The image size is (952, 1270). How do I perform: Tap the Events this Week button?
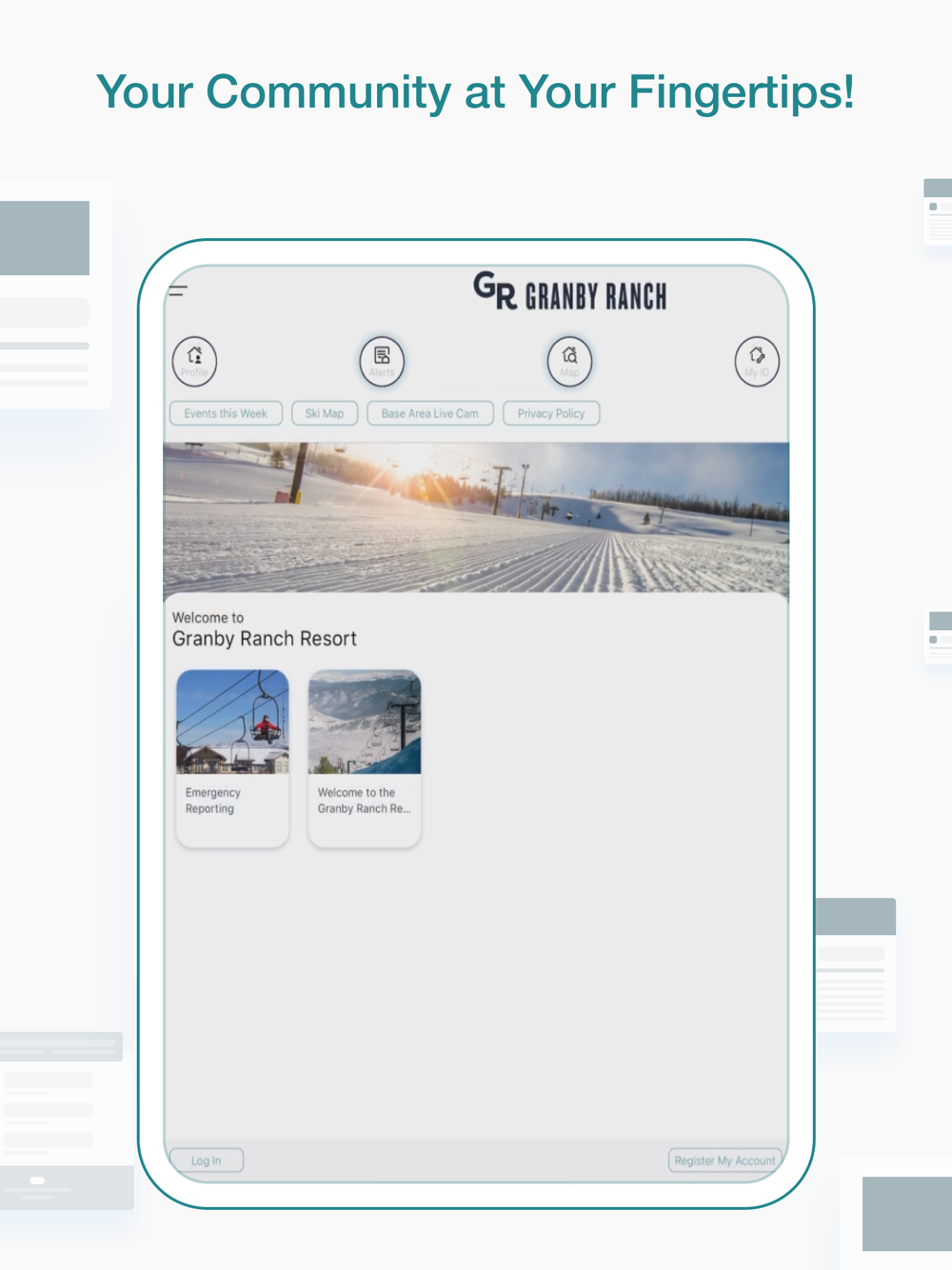point(226,413)
